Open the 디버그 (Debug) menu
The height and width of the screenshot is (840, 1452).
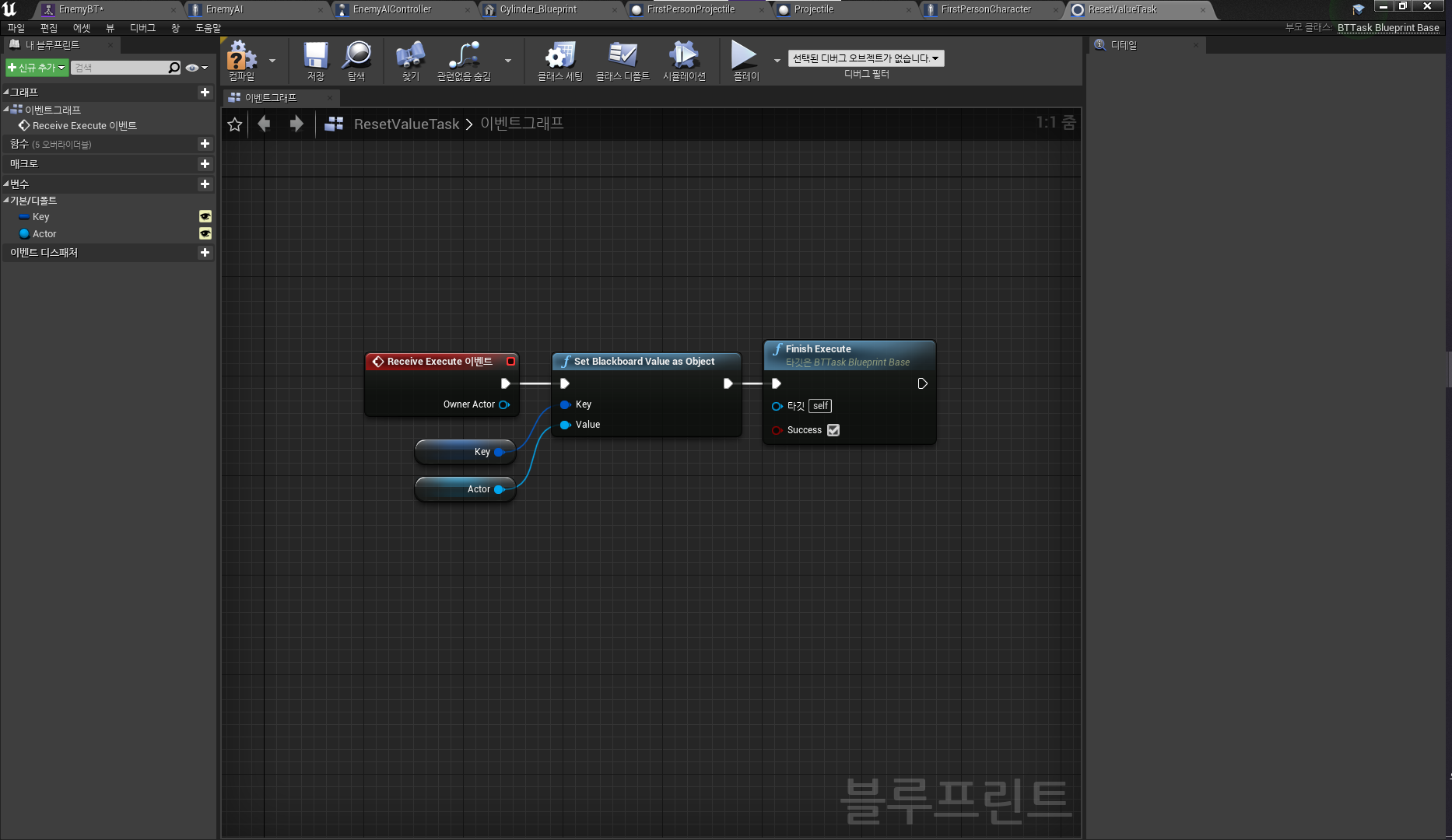point(142,28)
